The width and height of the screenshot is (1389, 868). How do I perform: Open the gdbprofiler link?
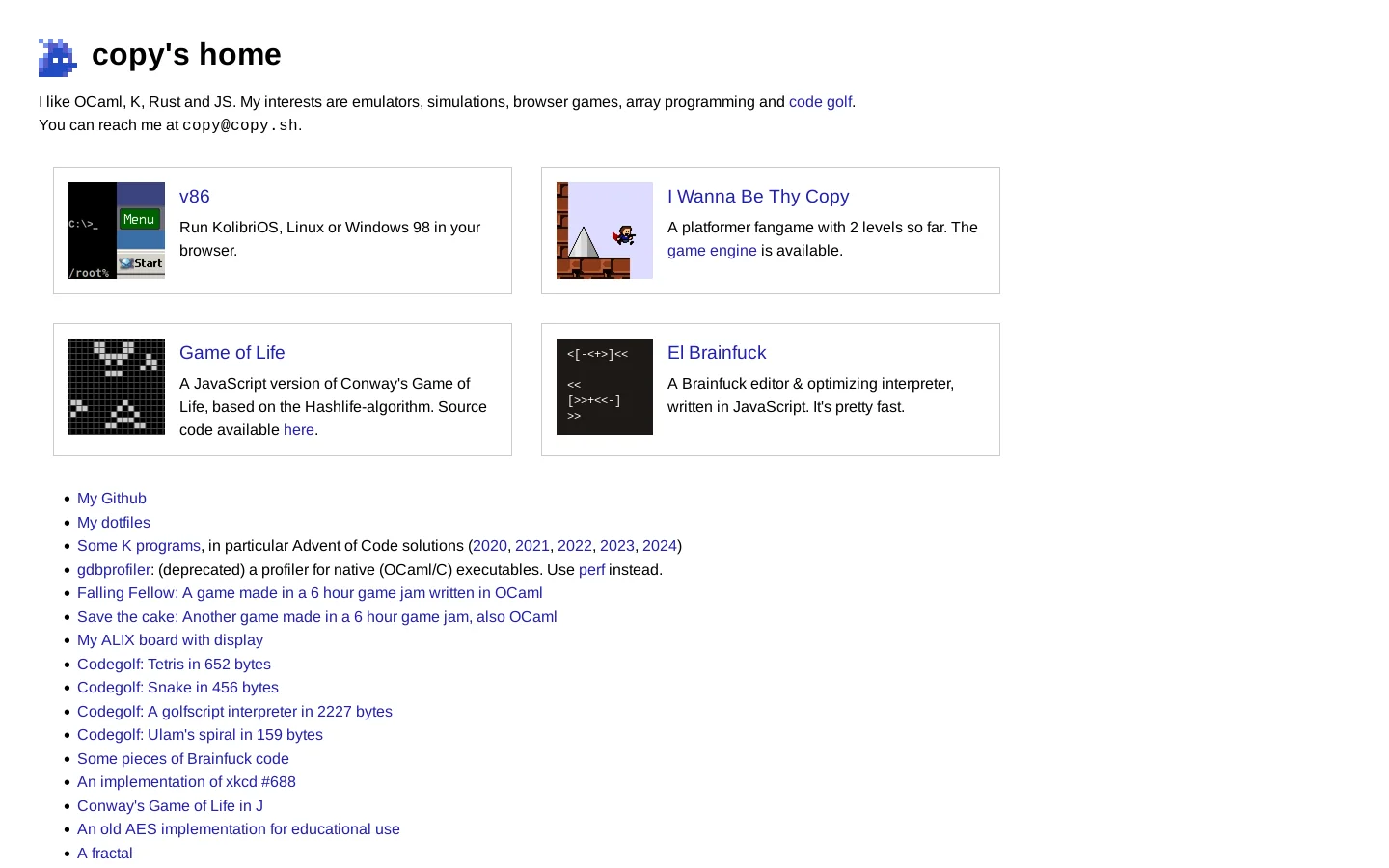pos(114,570)
